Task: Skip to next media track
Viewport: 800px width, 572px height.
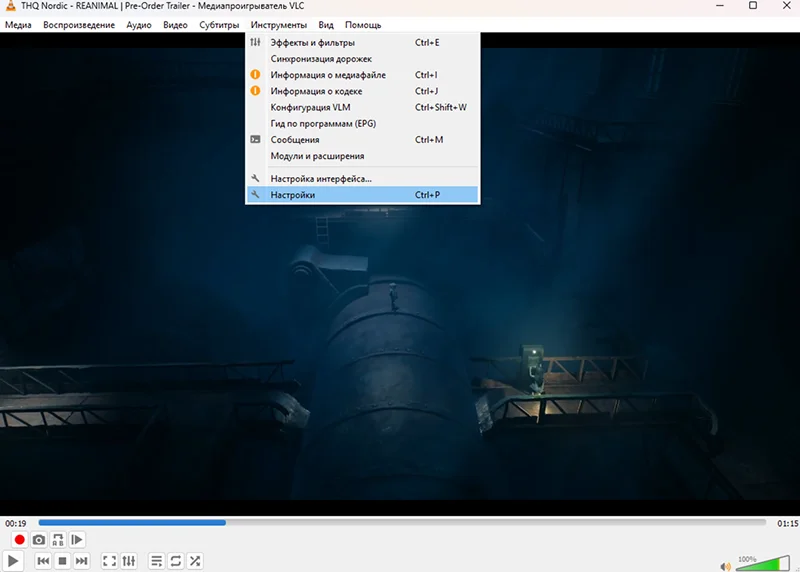Action: pyautogui.click(x=81, y=561)
